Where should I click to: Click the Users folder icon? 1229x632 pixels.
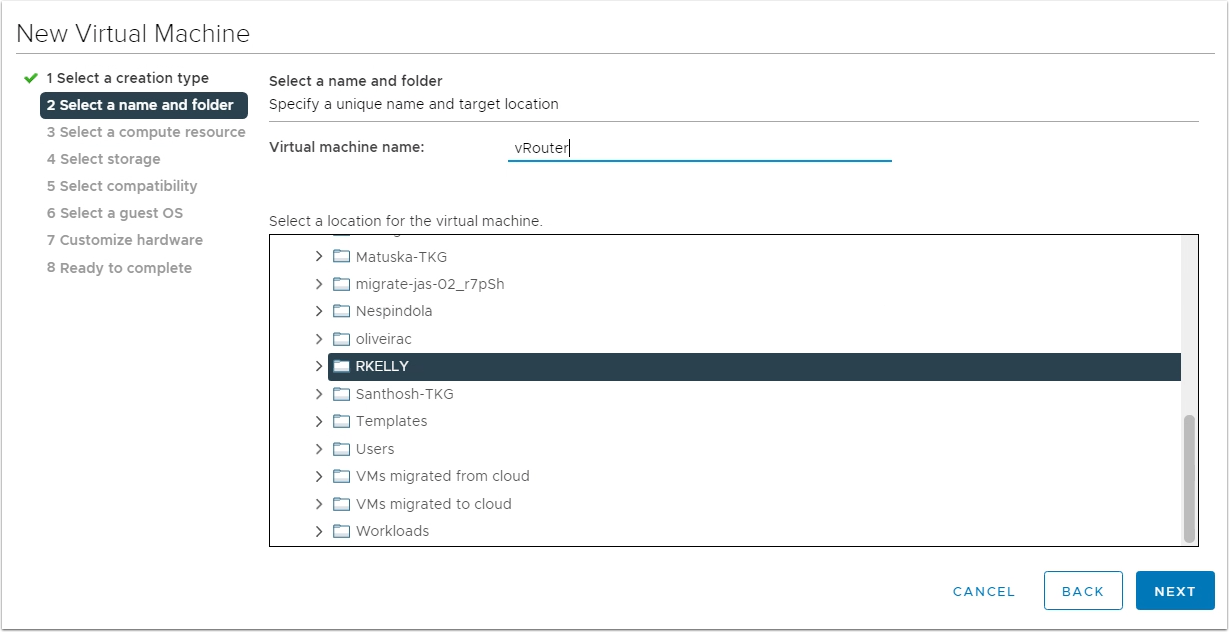click(341, 449)
